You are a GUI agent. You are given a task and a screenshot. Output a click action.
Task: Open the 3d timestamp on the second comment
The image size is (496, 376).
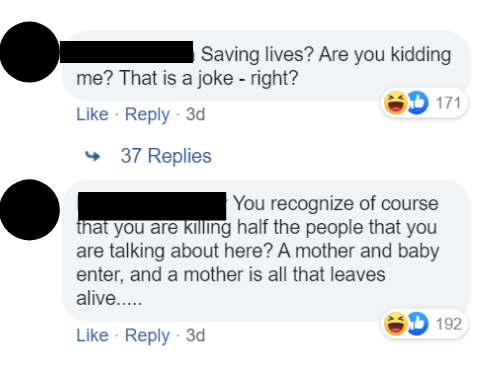click(x=195, y=335)
